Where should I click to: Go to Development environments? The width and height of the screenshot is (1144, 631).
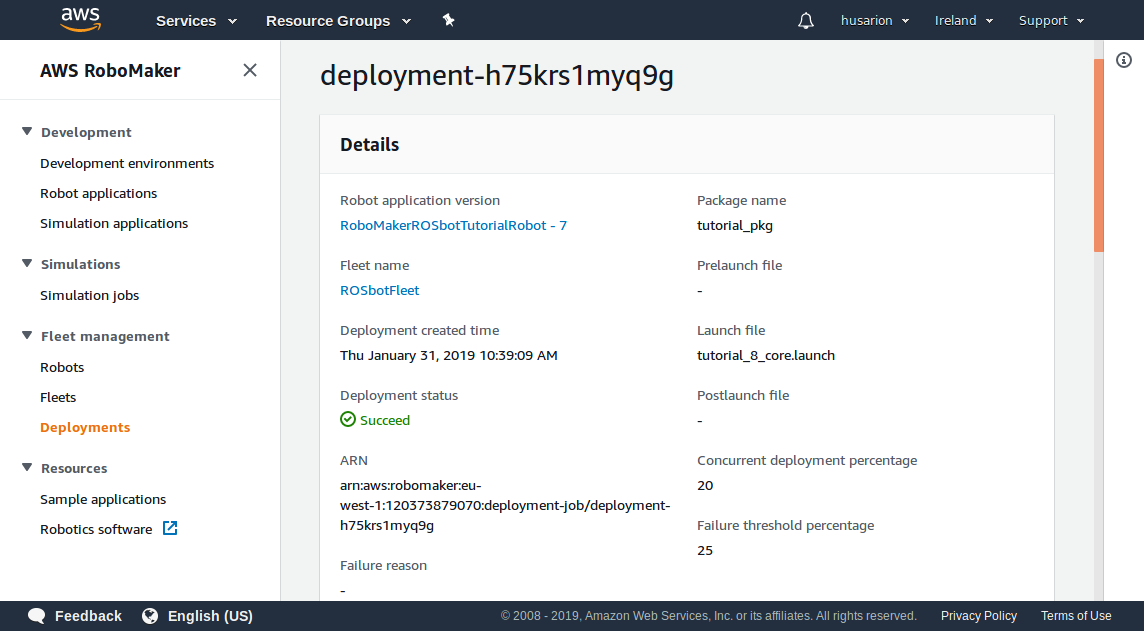pos(127,163)
